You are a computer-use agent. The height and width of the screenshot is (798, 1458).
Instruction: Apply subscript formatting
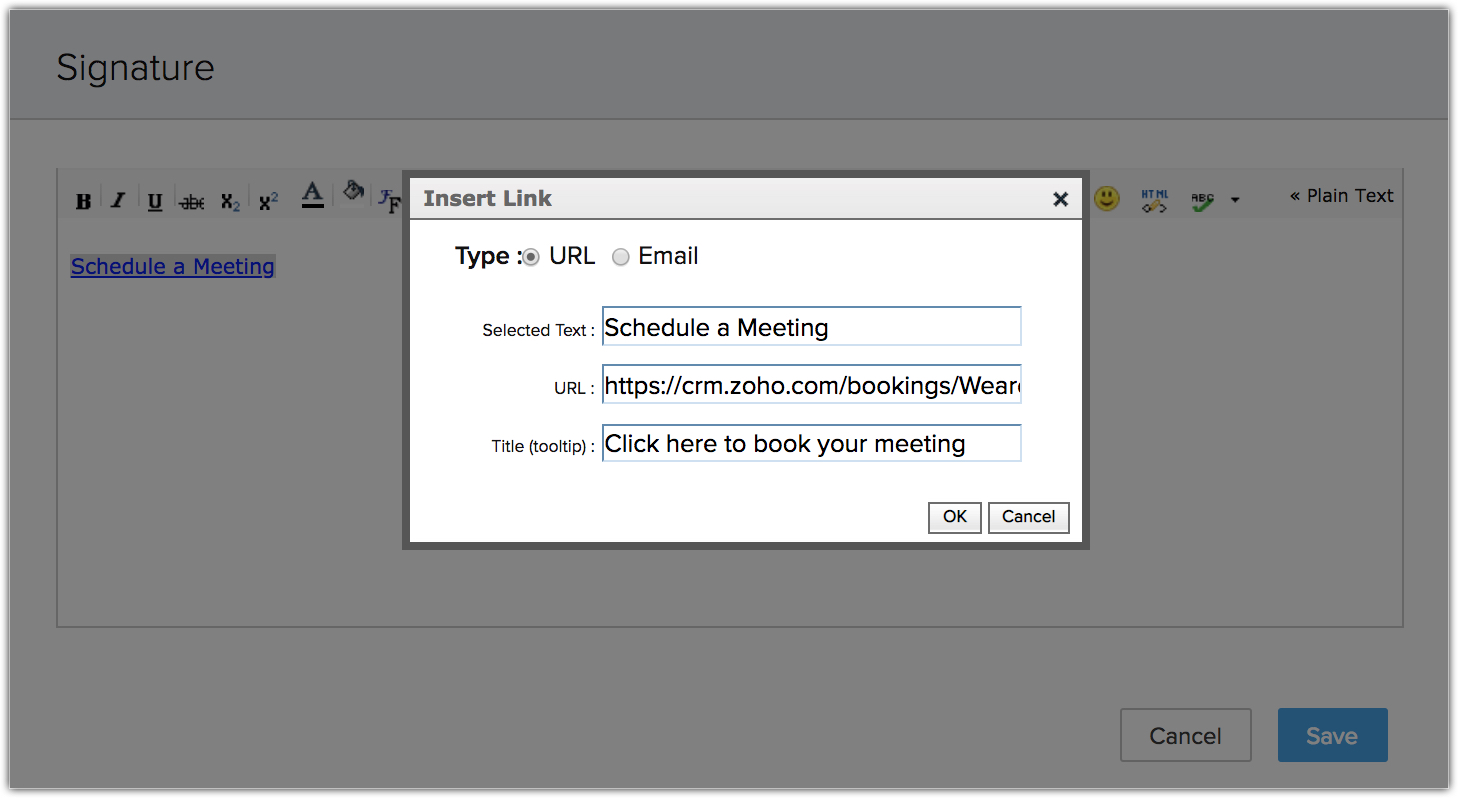pos(230,201)
